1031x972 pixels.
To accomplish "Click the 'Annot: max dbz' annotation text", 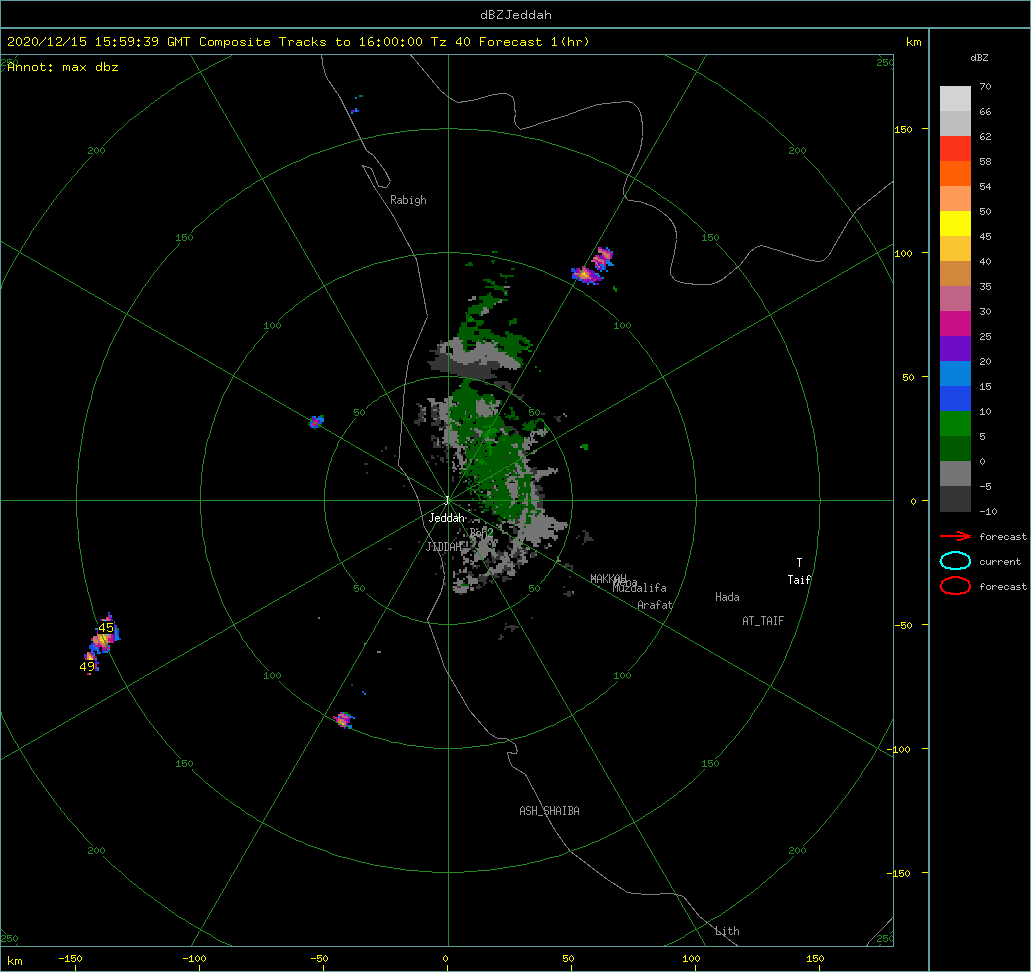I will (x=62, y=67).
